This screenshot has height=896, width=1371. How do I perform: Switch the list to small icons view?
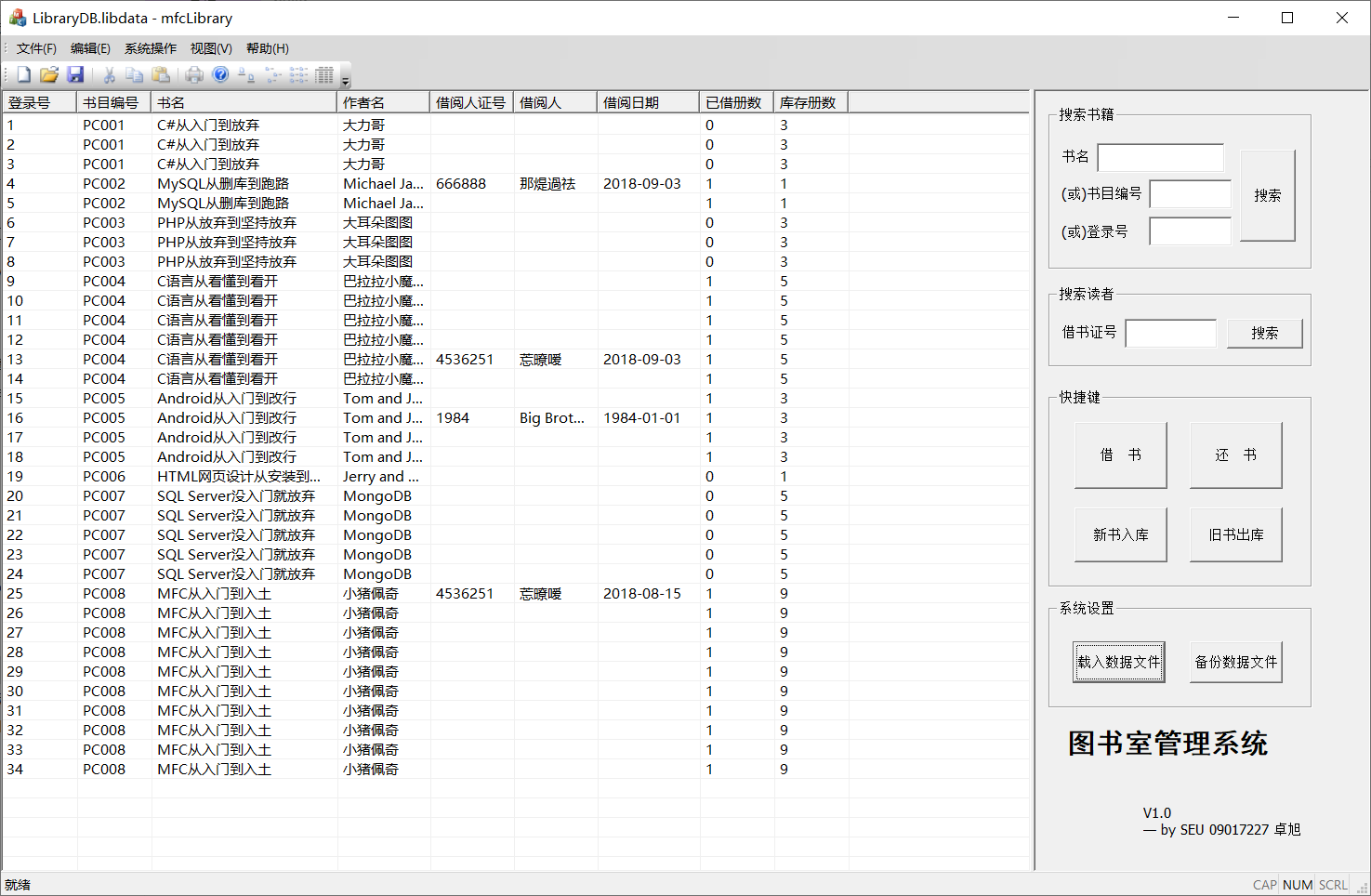[x=273, y=74]
